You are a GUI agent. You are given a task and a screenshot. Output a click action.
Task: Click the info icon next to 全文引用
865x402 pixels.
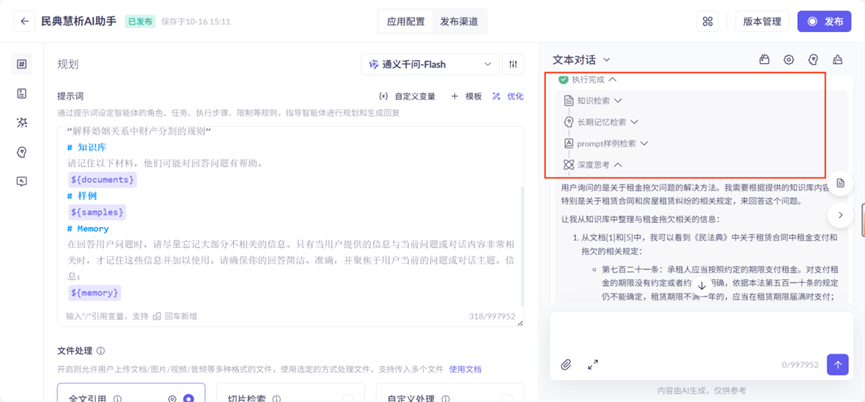(x=118, y=399)
